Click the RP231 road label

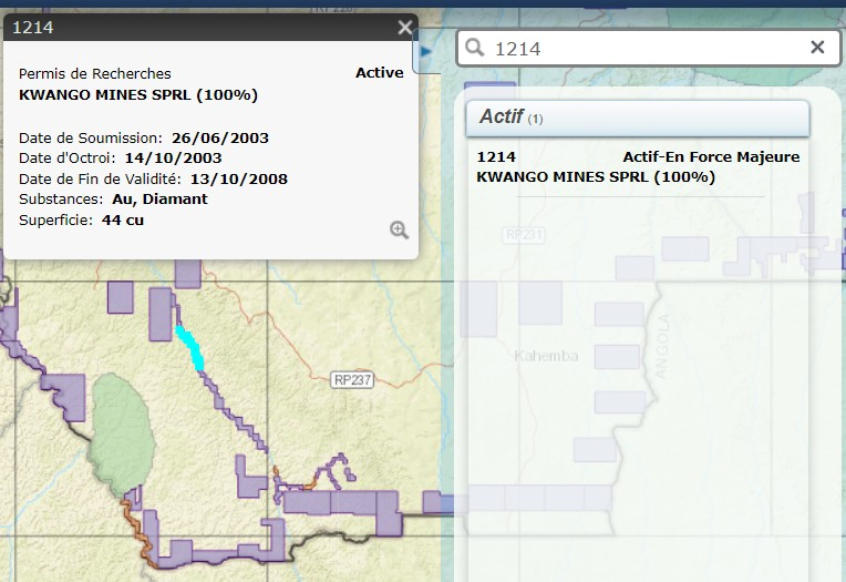point(524,234)
